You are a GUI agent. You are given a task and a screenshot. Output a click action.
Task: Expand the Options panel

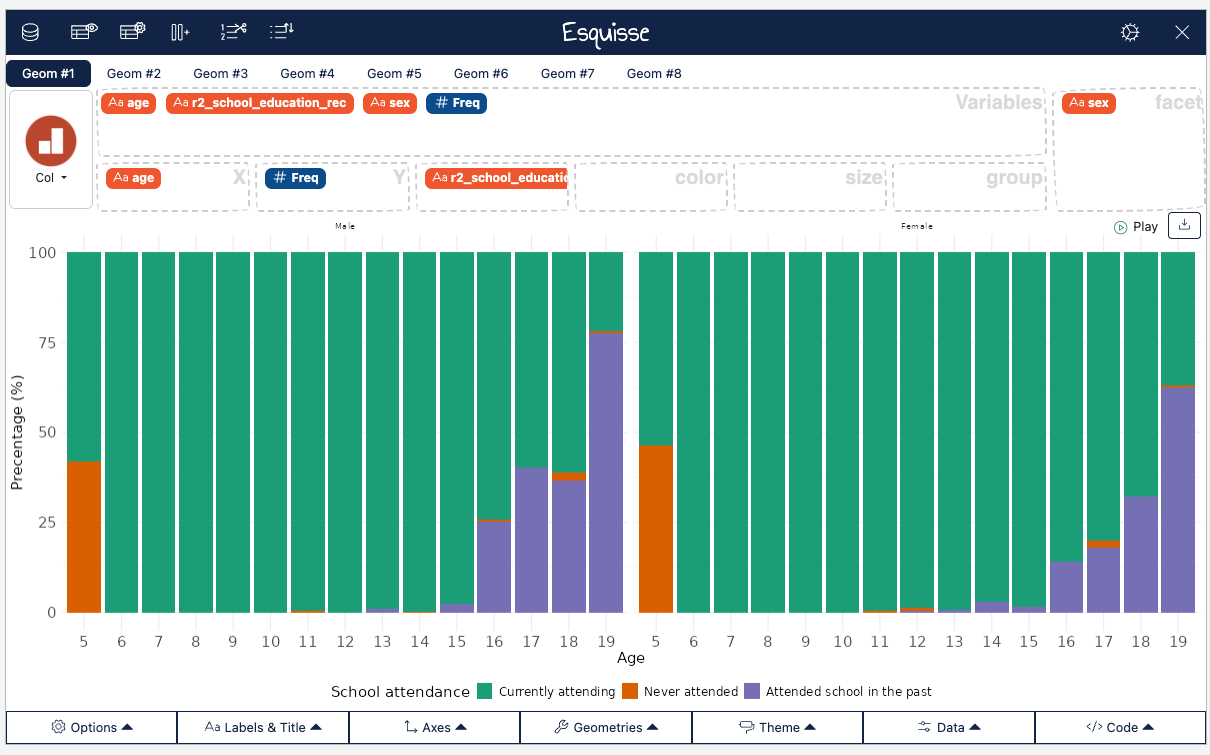92,727
